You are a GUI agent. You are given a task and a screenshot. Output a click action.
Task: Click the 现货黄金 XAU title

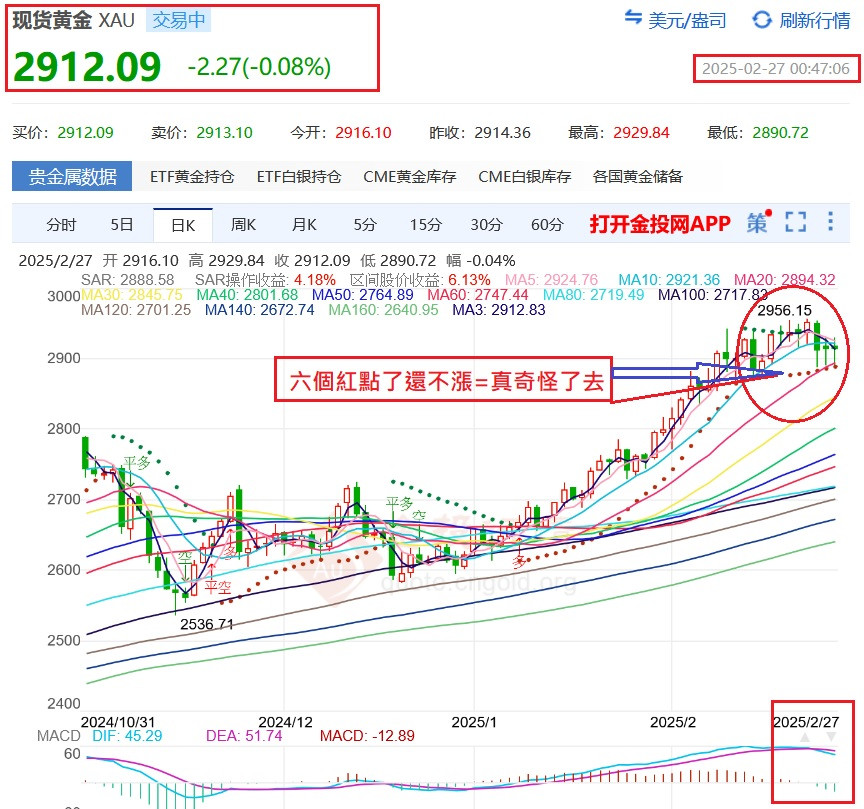pyautogui.click(x=74, y=20)
